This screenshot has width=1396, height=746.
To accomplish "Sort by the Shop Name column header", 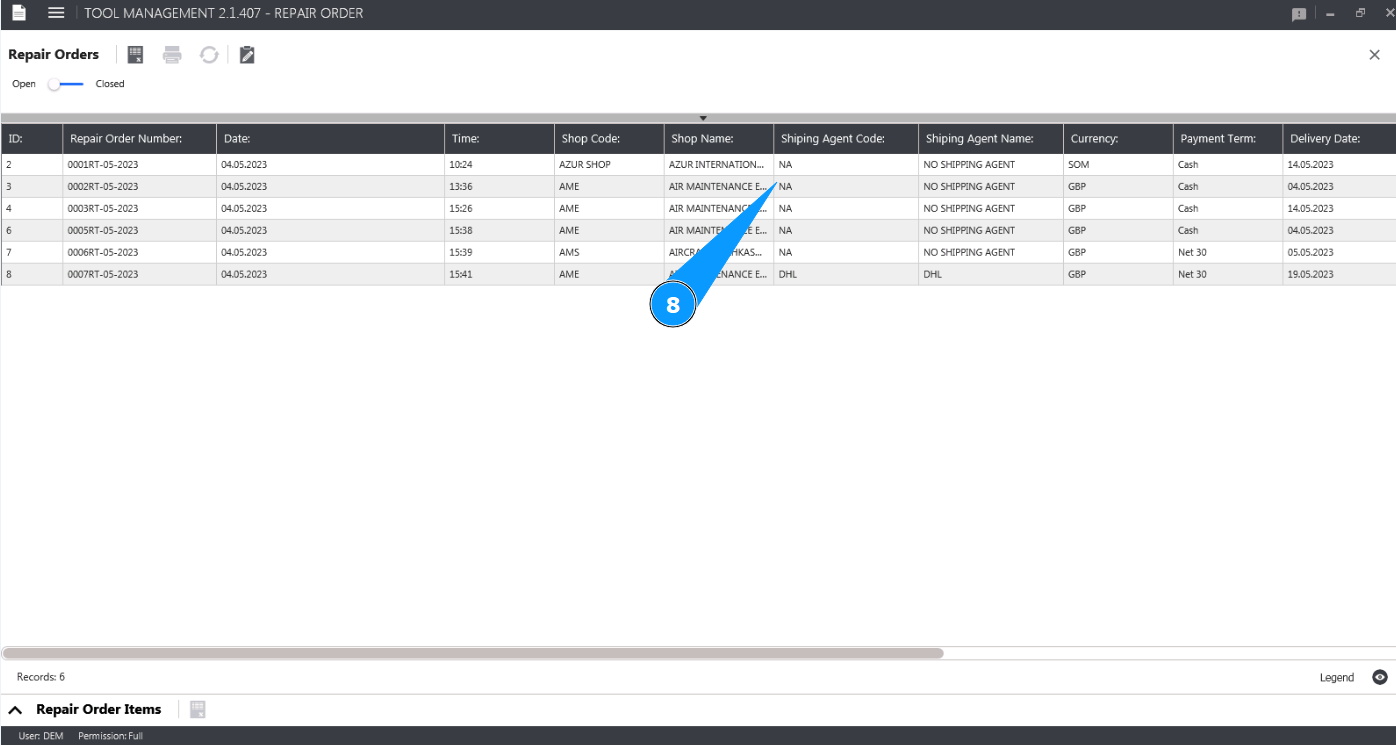I will pyautogui.click(x=719, y=139).
